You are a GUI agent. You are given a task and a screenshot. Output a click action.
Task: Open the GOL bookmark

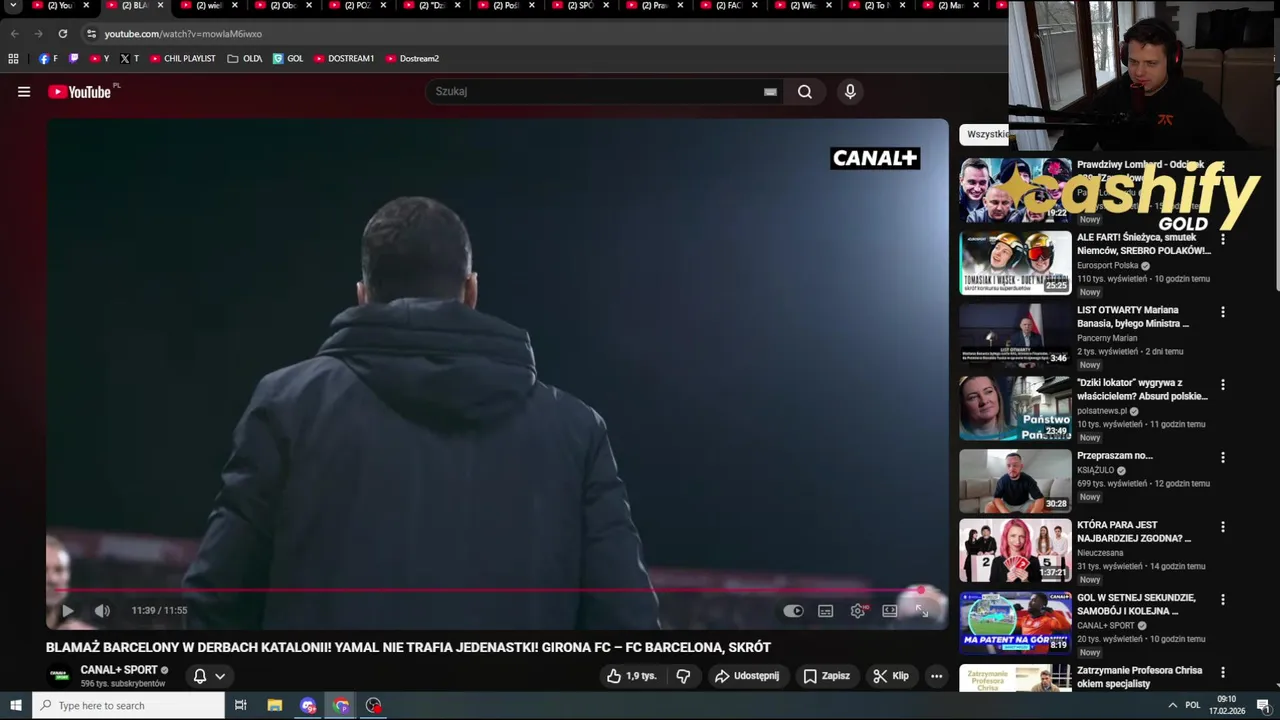coord(288,59)
